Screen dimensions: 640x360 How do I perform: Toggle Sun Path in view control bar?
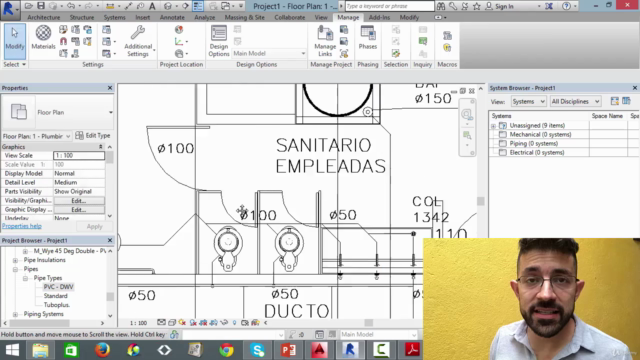point(182,322)
